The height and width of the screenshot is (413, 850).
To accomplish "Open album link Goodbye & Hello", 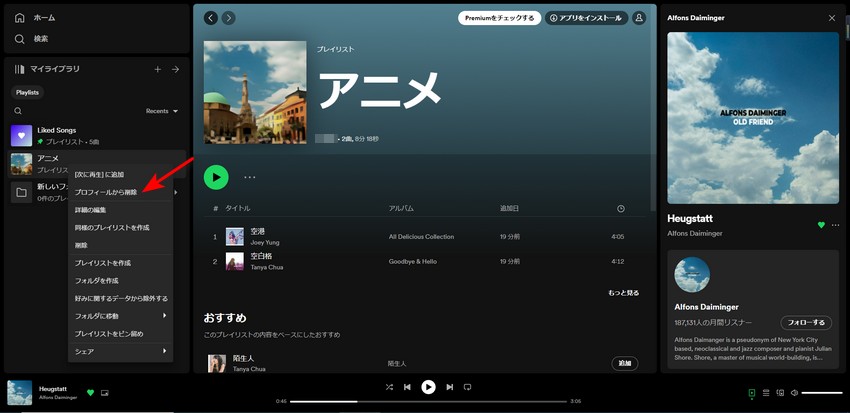I will click(413, 262).
